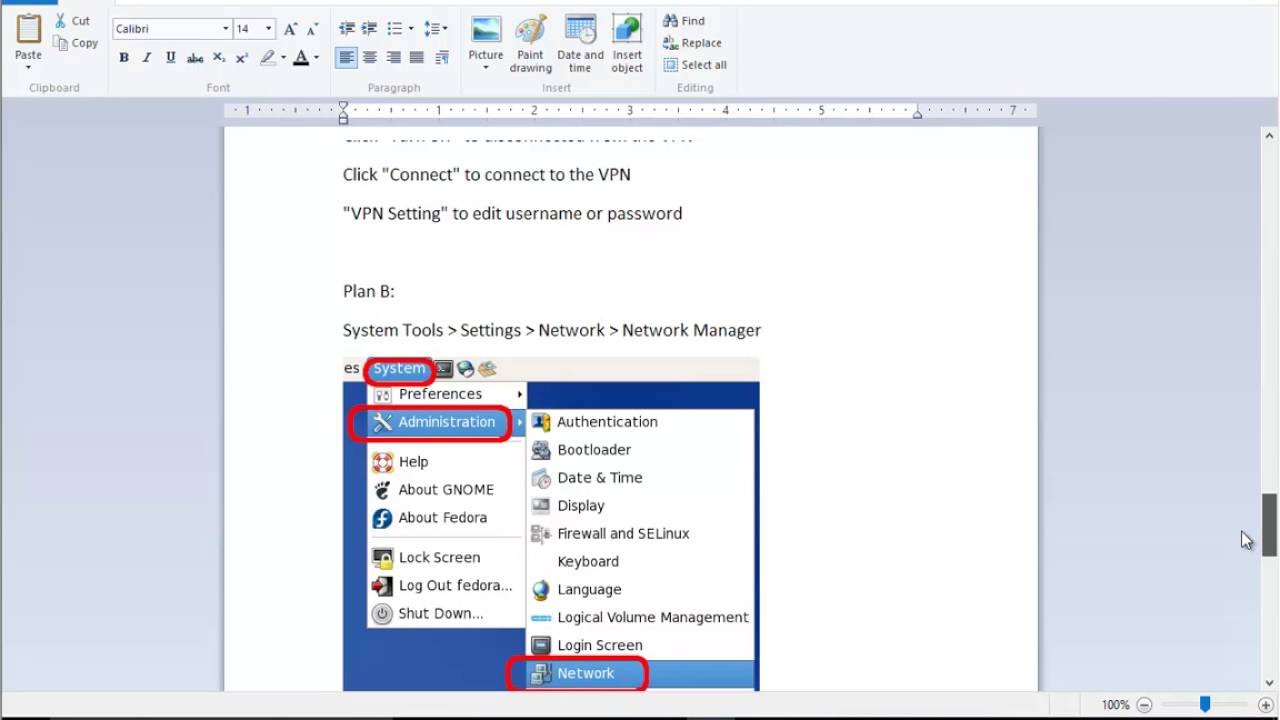Expand the line spacing options arrow
Viewport: 1280px width, 720px height.
(445, 29)
